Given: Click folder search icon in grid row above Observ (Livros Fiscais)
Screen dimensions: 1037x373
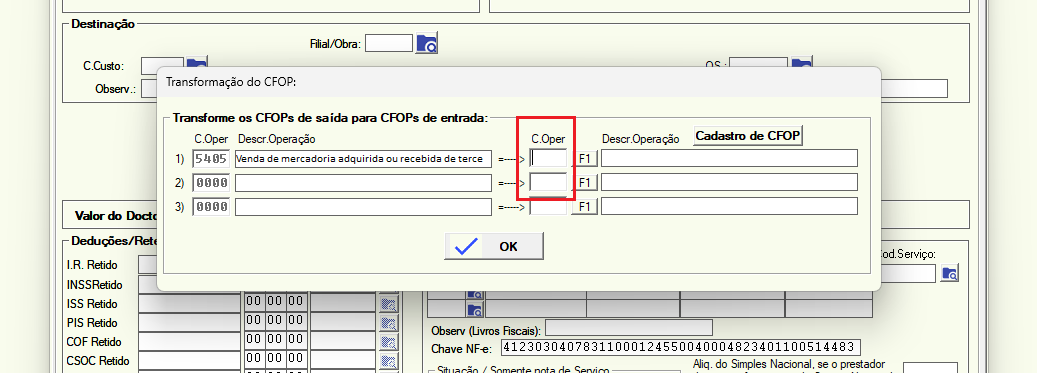Looking at the screenshot, I should click(475, 310).
